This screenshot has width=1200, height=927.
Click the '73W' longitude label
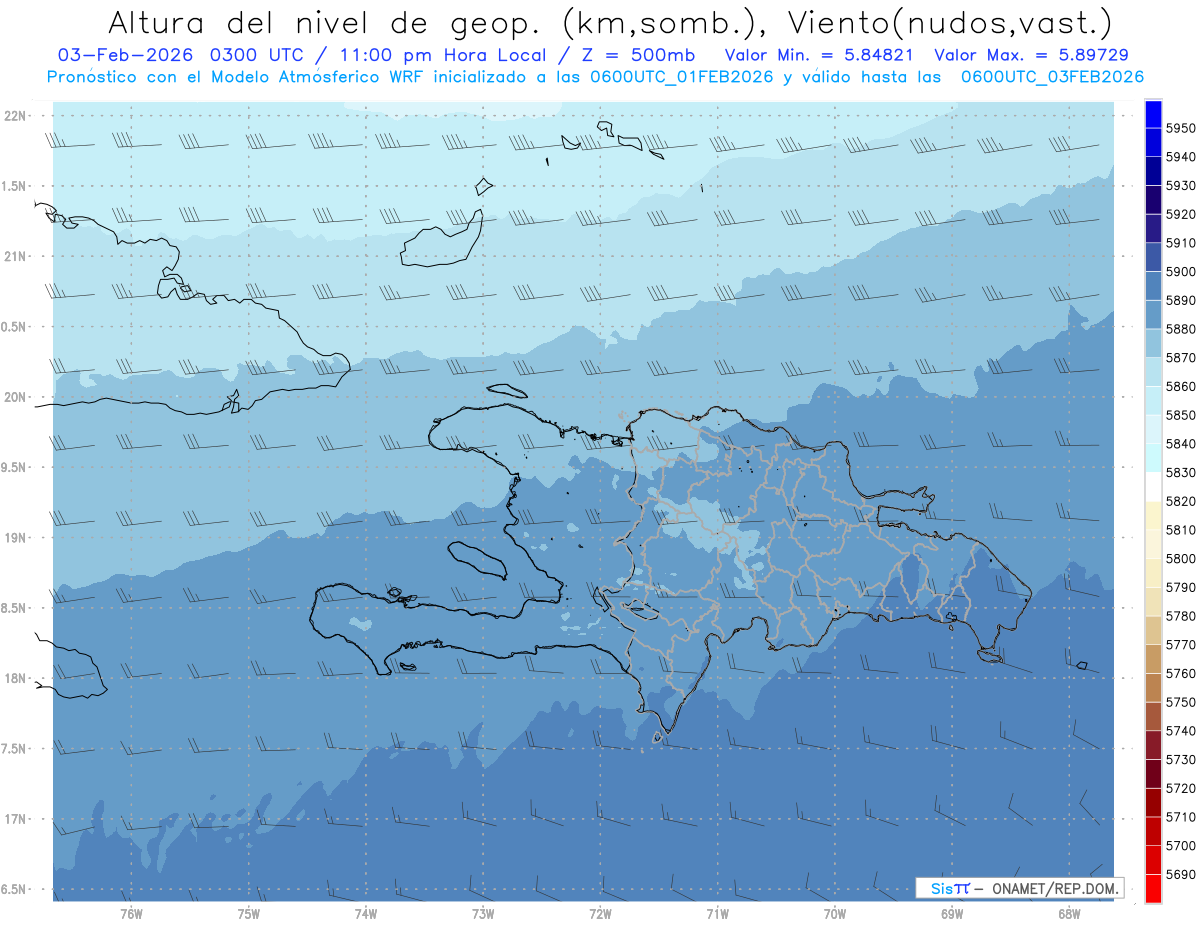(483, 913)
